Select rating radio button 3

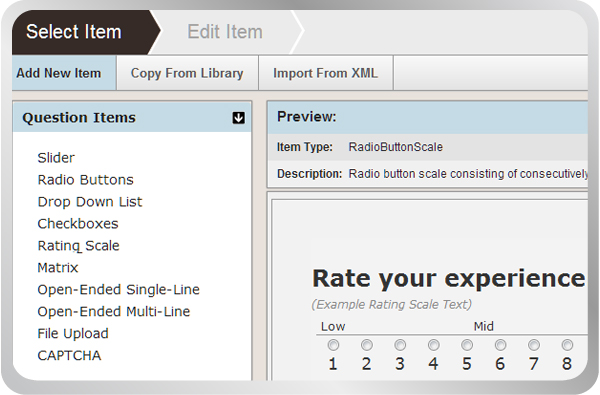tap(400, 345)
